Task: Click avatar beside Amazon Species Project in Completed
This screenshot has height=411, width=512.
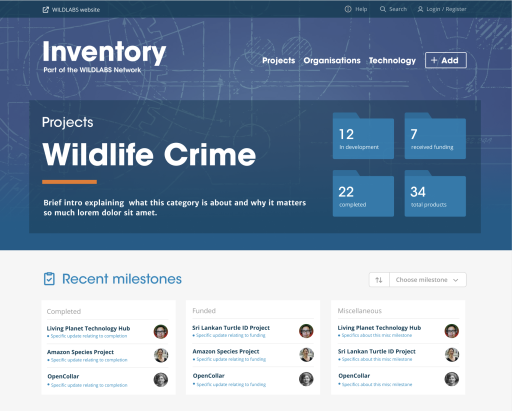Action: coord(161,355)
